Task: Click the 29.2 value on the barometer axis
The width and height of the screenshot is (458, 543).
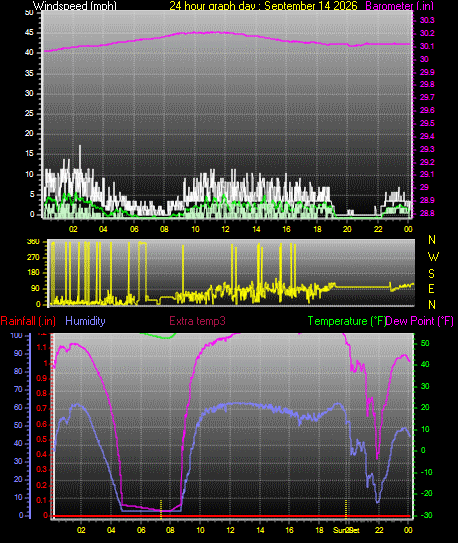Action: tap(427, 162)
